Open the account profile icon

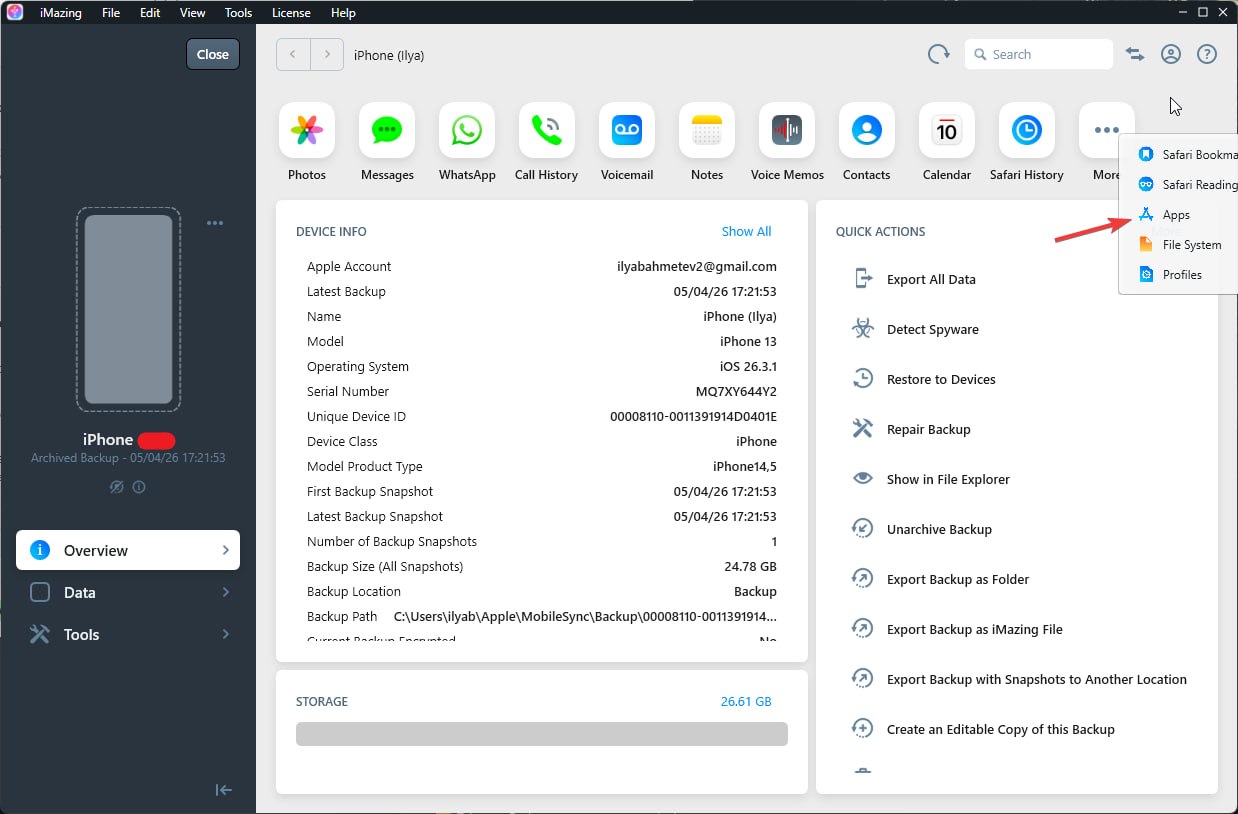coord(1171,54)
